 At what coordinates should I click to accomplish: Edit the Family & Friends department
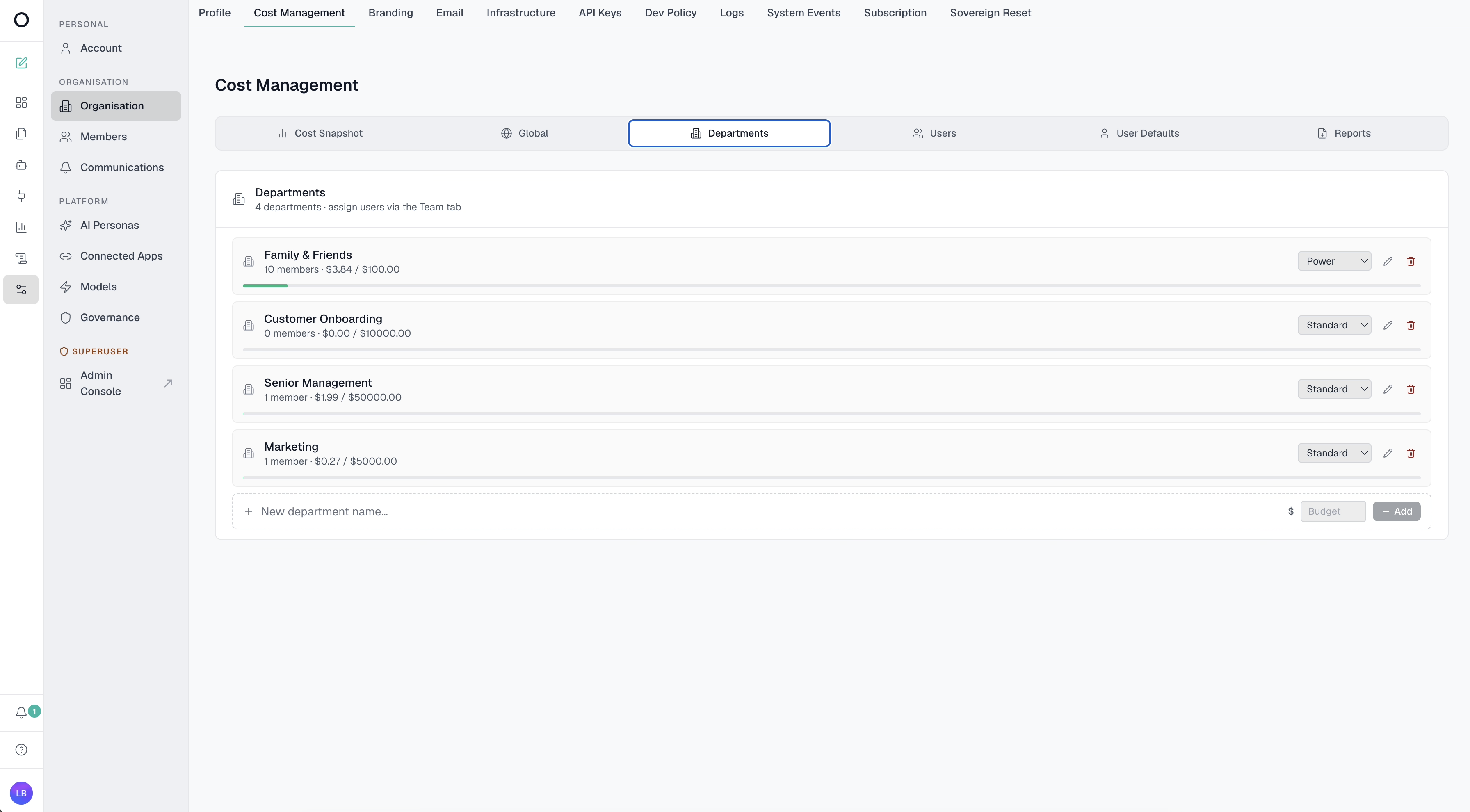click(1388, 261)
